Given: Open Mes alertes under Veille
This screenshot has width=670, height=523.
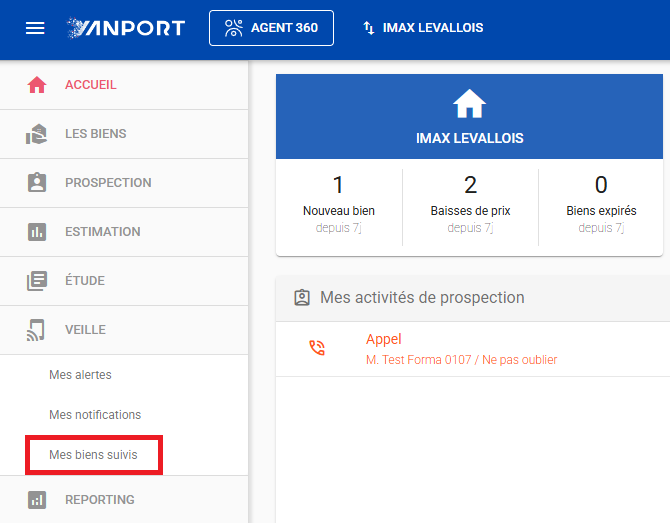Looking at the screenshot, I should pos(80,375).
